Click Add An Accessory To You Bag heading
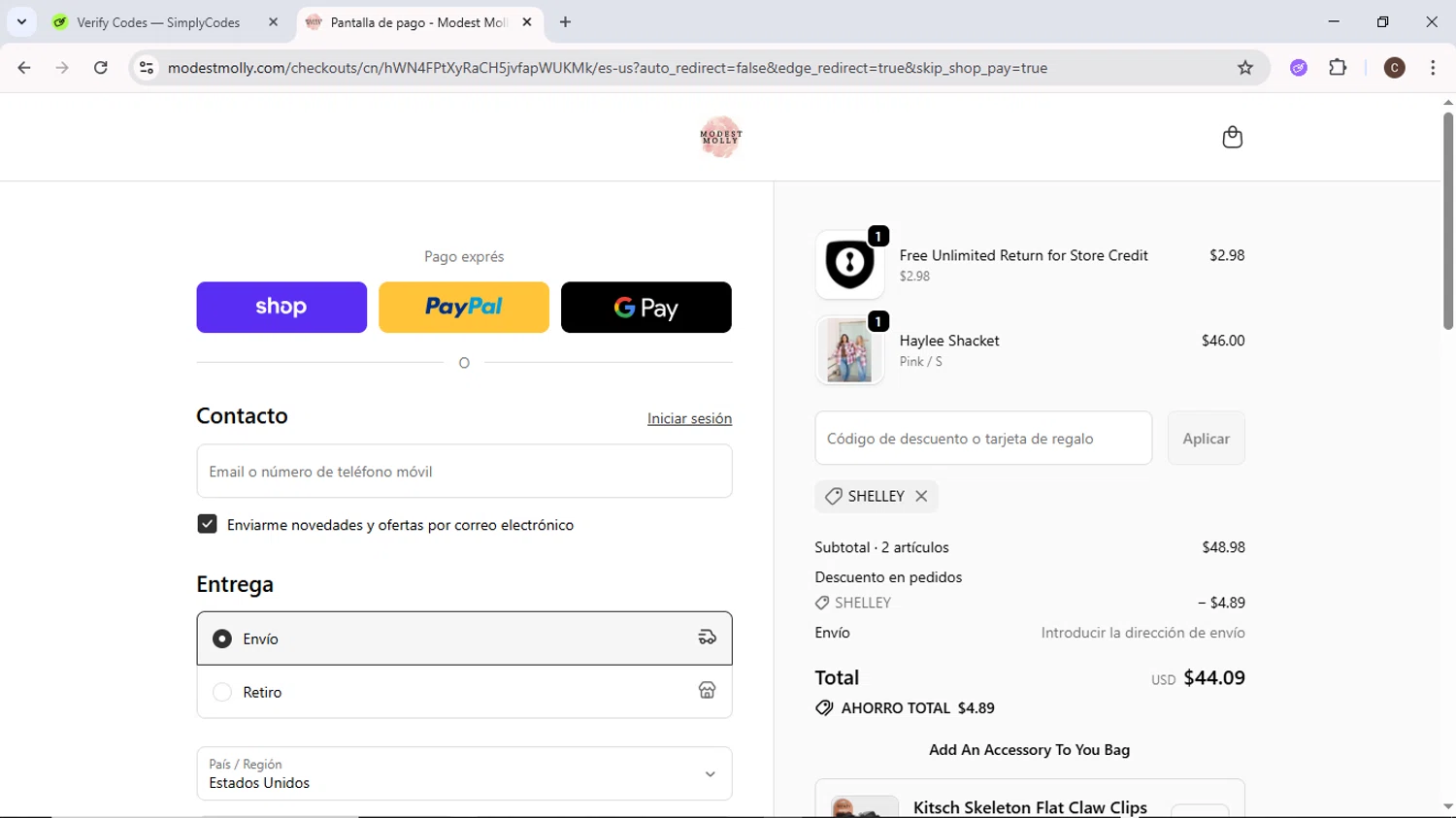This screenshot has width=1456, height=818. (x=1029, y=750)
